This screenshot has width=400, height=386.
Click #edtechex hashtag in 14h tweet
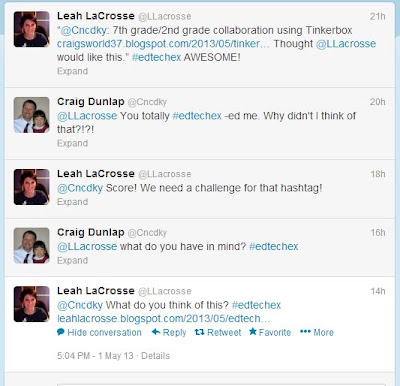pos(256,305)
